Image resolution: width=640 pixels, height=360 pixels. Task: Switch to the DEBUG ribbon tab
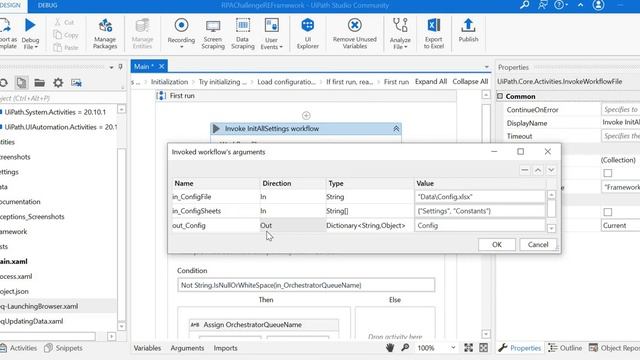coord(47,5)
